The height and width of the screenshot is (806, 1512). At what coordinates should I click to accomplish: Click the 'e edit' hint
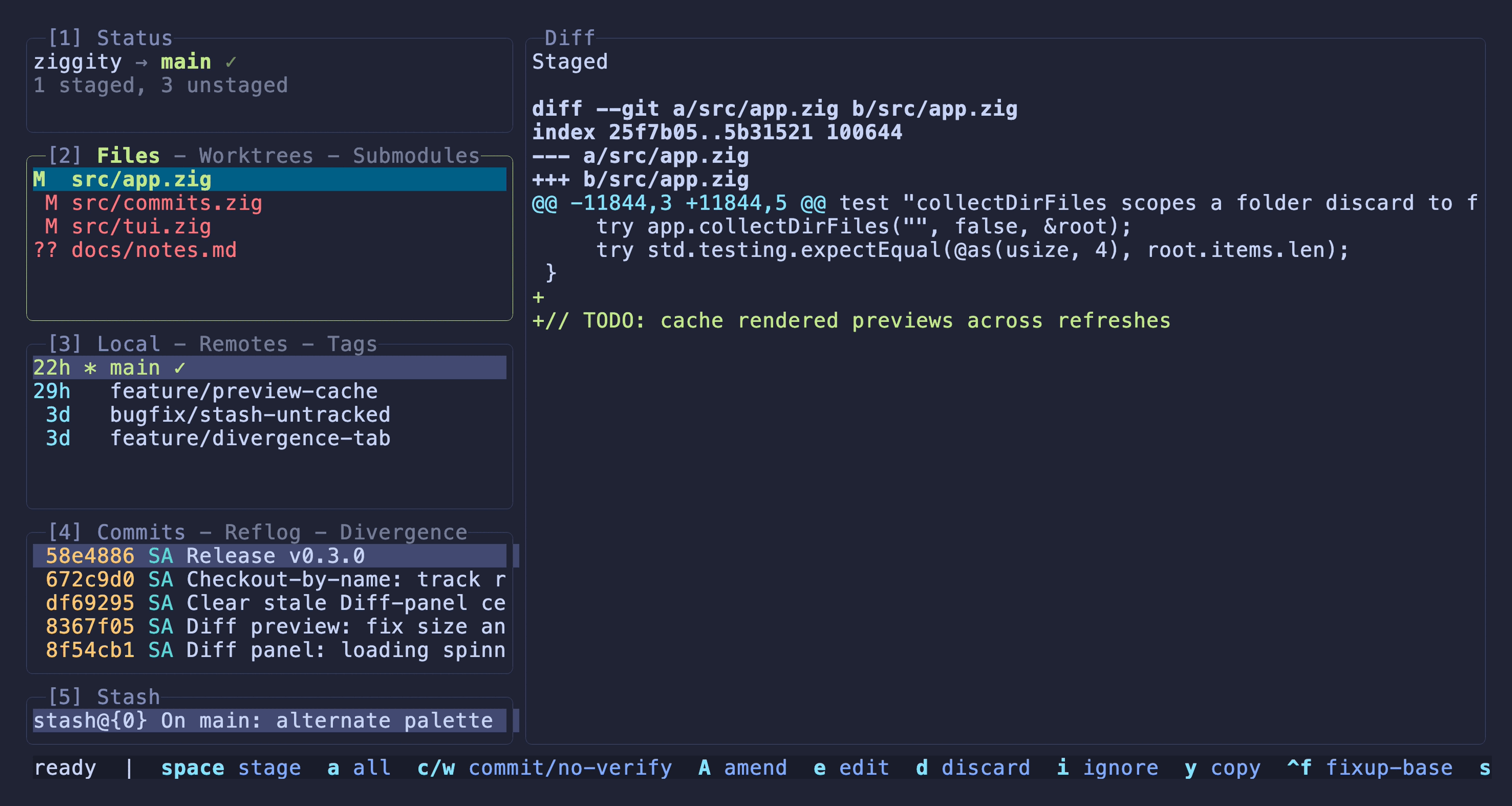pyautogui.click(x=851, y=768)
